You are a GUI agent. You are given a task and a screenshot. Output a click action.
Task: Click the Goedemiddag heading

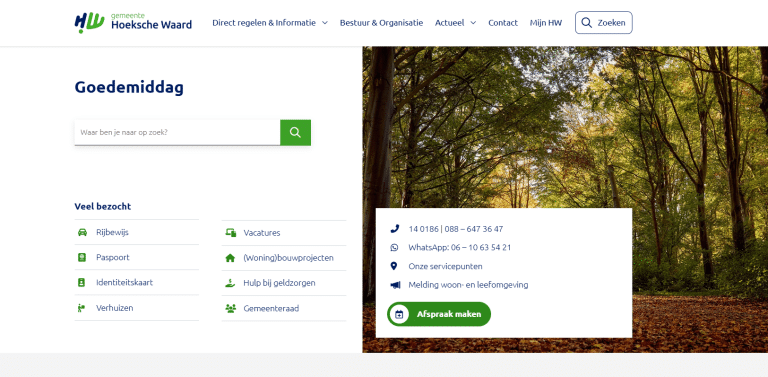[x=129, y=88]
